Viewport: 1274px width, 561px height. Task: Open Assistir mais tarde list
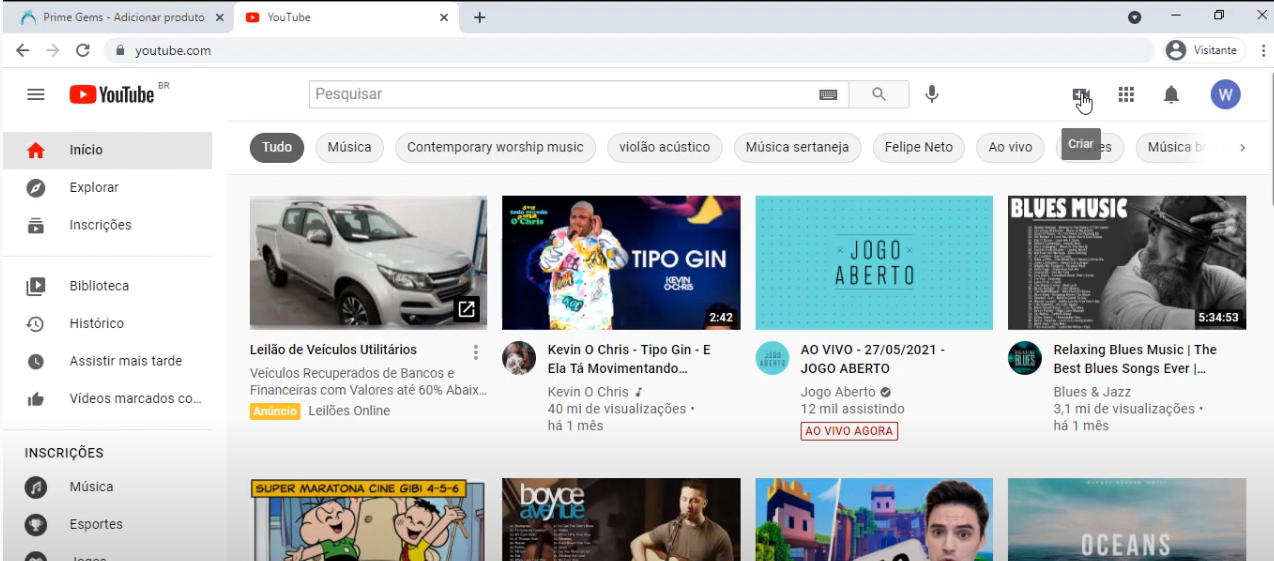pyautogui.click(x=107, y=361)
